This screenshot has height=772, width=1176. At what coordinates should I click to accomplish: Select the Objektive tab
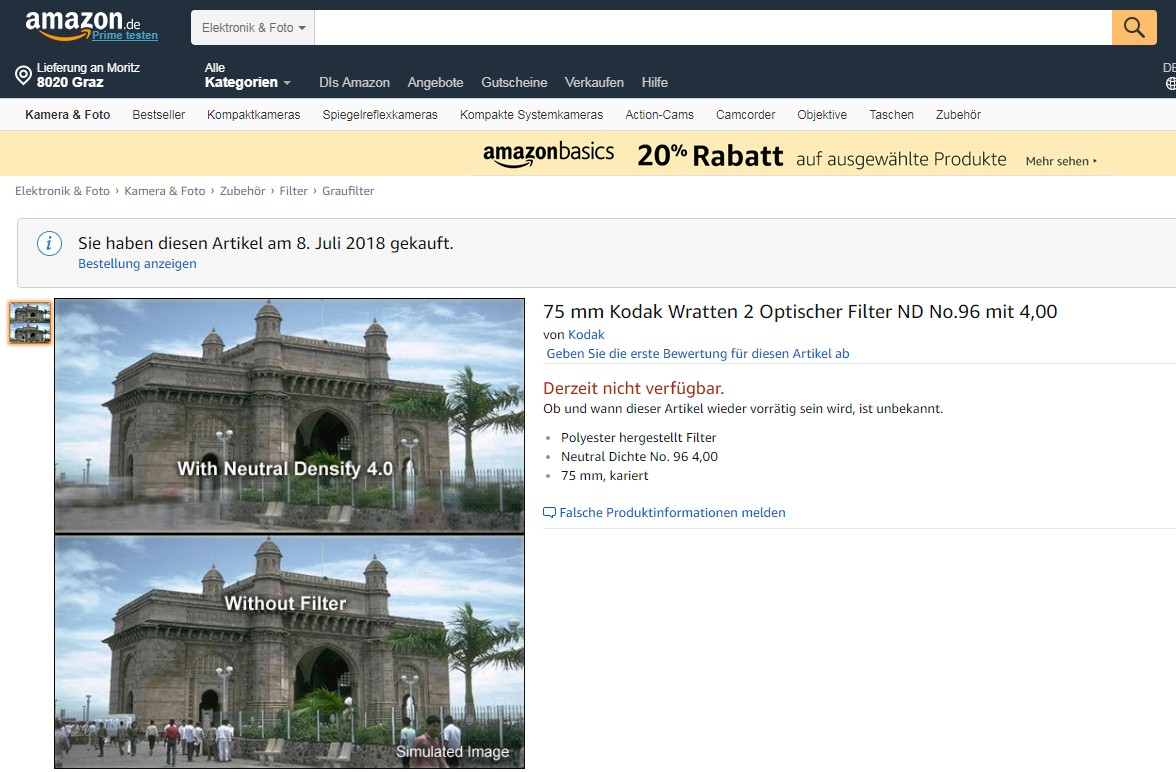[822, 115]
